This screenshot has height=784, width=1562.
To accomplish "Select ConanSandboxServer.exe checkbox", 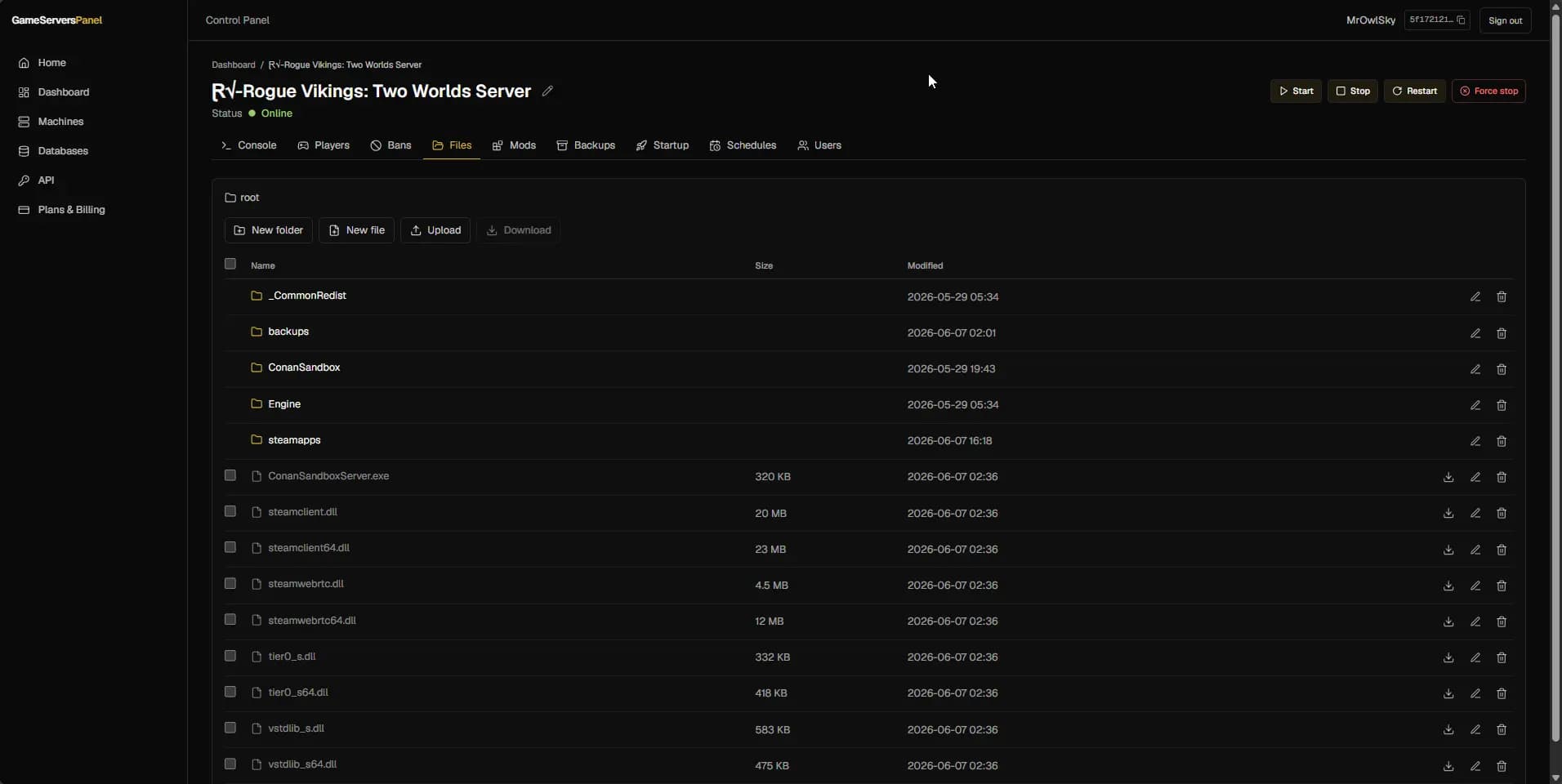I will pyautogui.click(x=230, y=475).
